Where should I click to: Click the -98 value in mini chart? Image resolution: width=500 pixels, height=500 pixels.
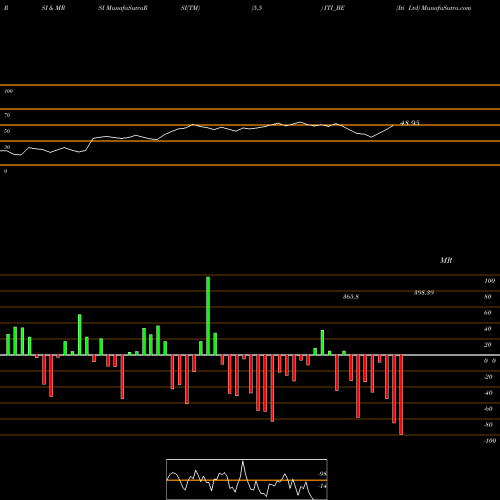coord(322,474)
